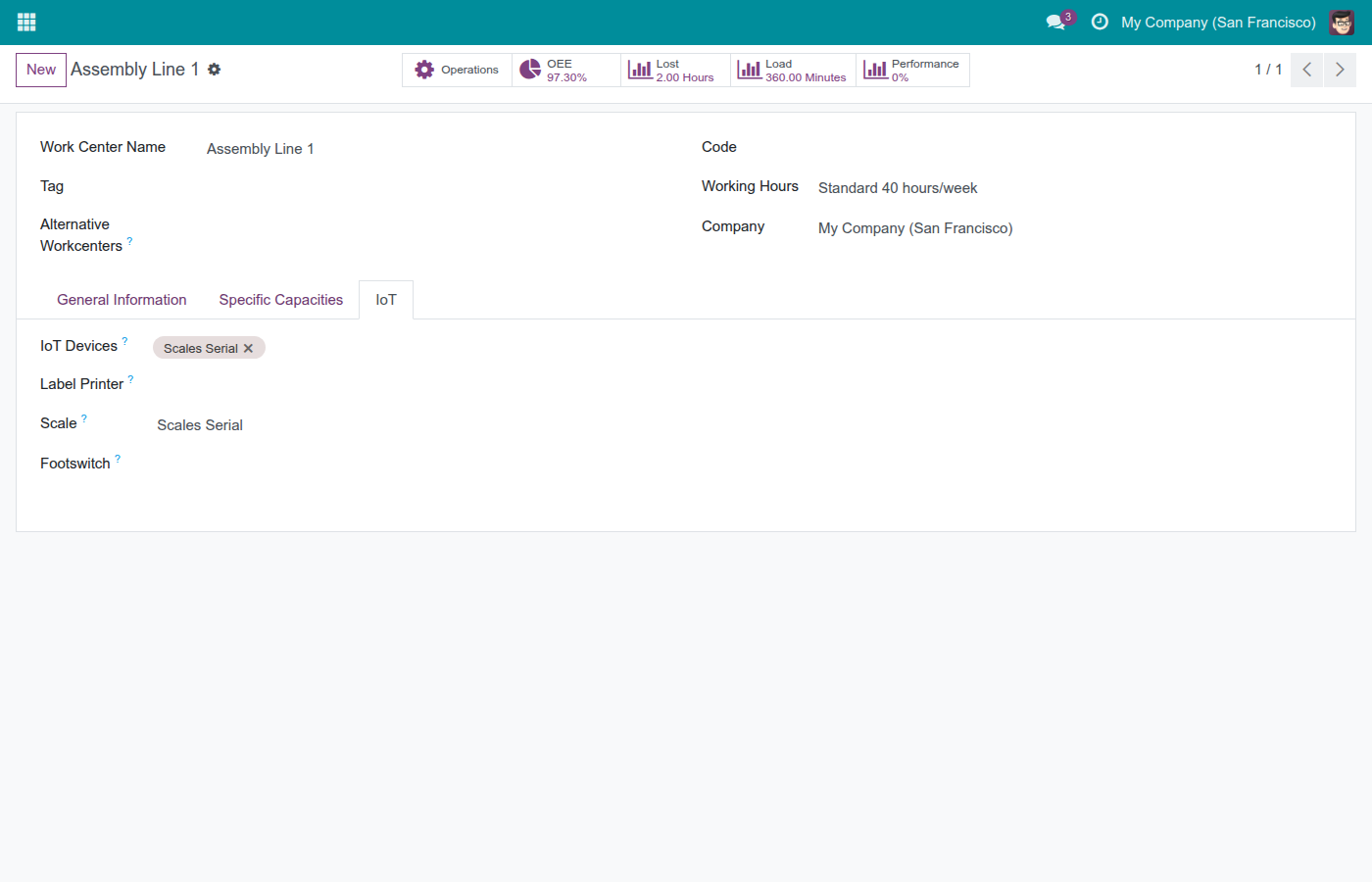This screenshot has width=1372, height=882.
Task: Click the Assembly Line 1 breadcrumb title
Action: point(134,70)
